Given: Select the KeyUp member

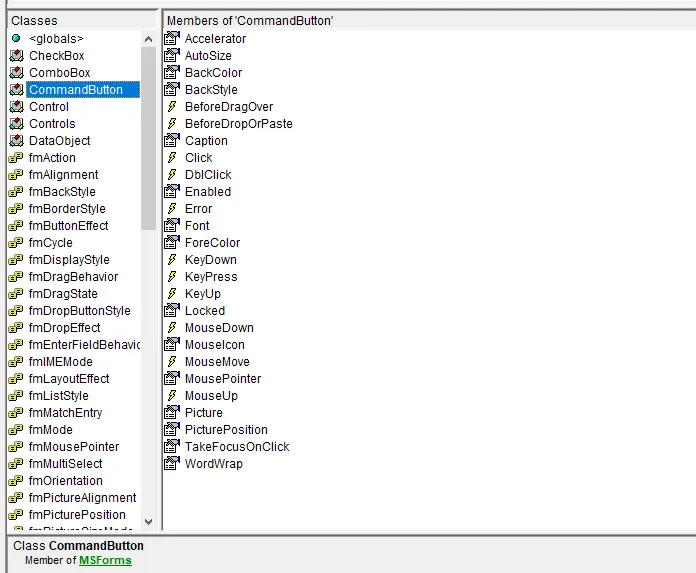Looking at the screenshot, I should click(203, 294).
